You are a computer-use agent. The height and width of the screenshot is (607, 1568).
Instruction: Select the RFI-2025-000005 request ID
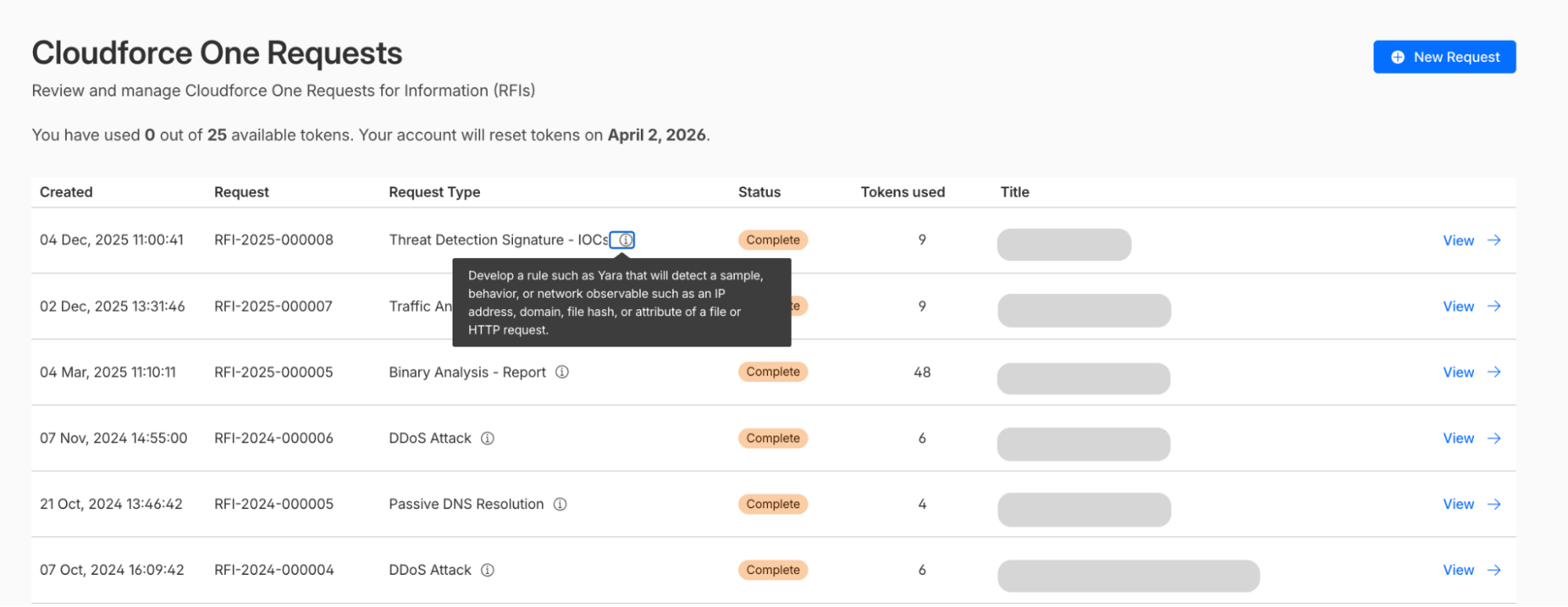coord(274,373)
